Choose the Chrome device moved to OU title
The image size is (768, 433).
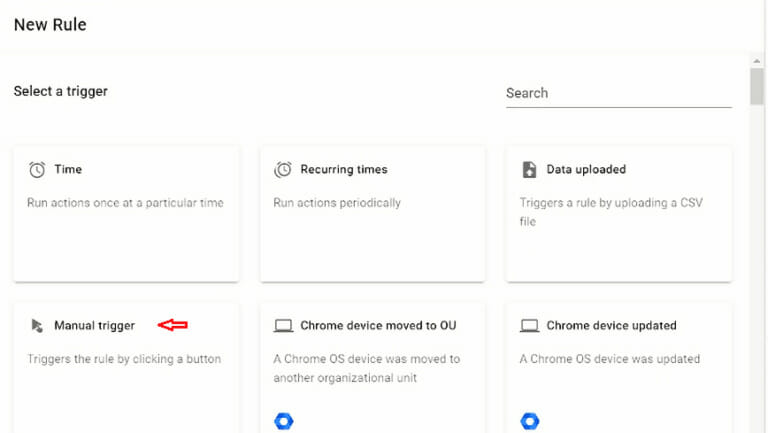[378, 326]
